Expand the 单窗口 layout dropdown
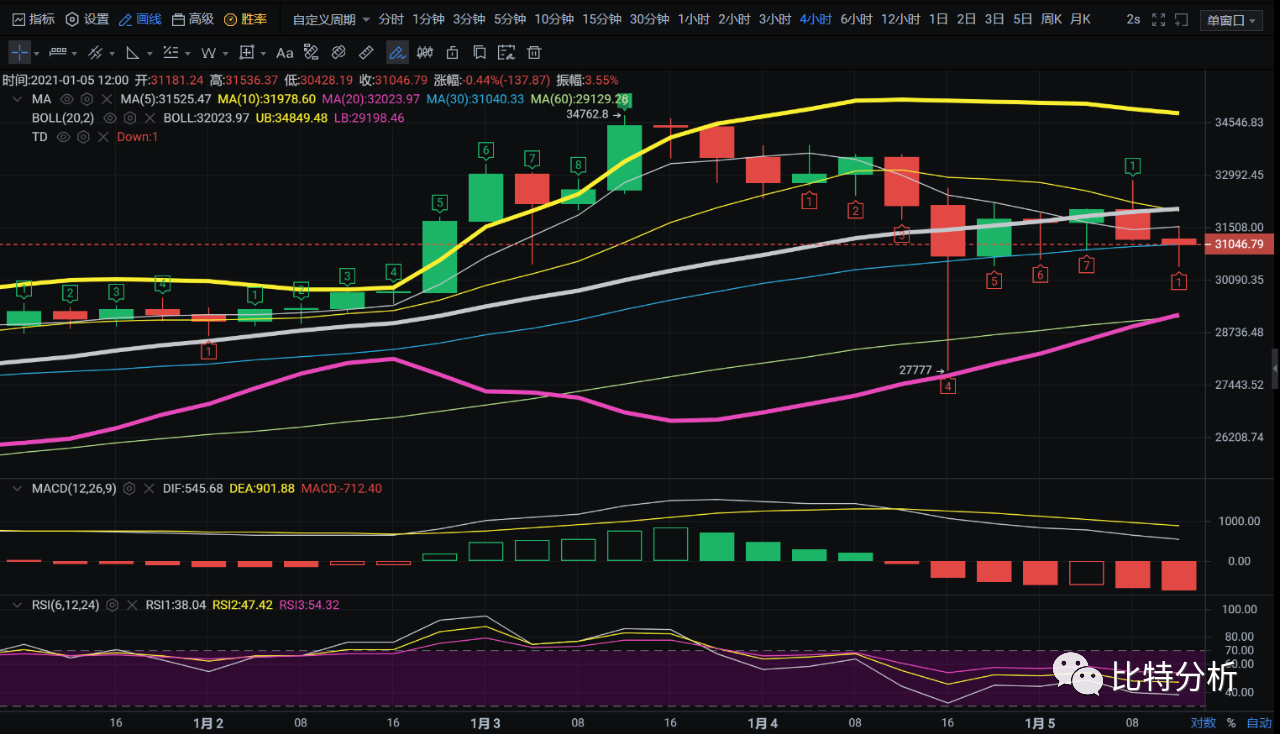Viewport: 1280px width, 734px height. [1233, 20]
